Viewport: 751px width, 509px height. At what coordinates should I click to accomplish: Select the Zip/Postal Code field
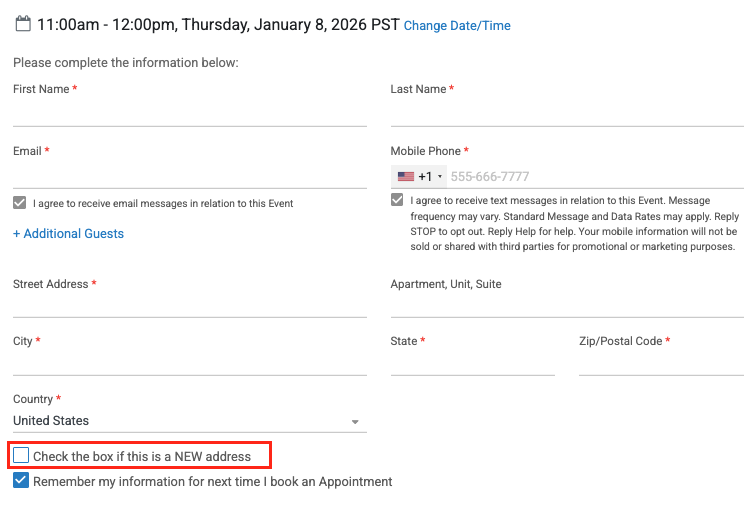pyautogui.click(x=660, y=363)
